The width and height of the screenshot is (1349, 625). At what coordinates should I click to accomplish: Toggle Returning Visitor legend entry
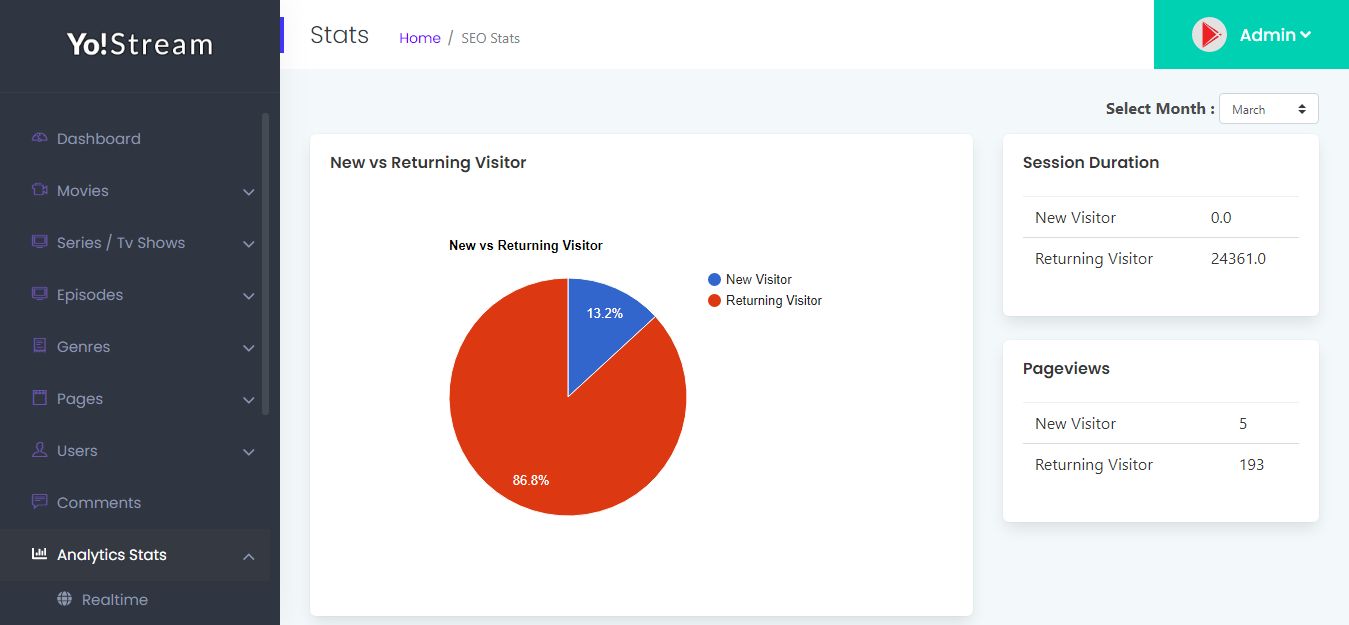tap(773, 301)
